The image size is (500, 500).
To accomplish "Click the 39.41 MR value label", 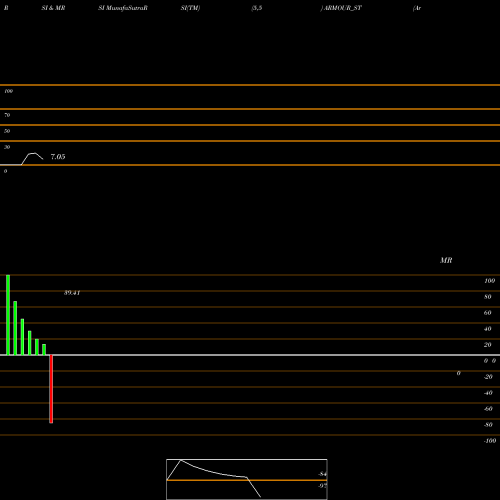I will click(72, 293).
